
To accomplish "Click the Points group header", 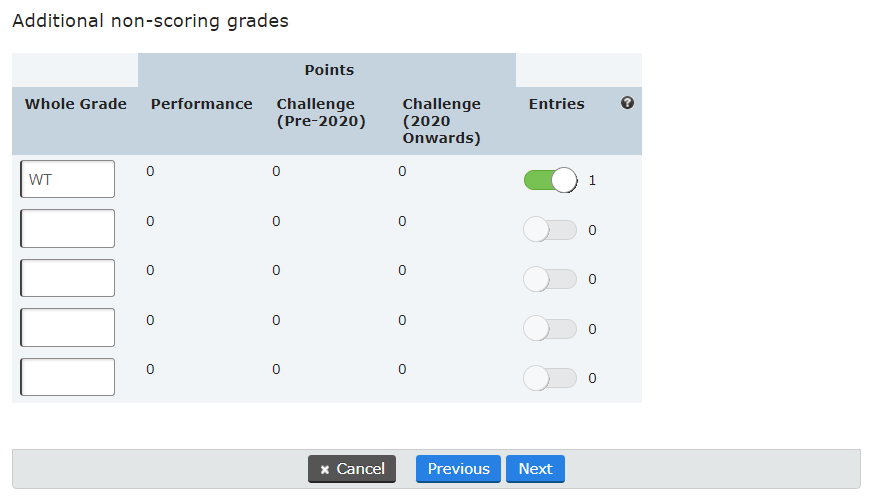I will tap(329, 70).
